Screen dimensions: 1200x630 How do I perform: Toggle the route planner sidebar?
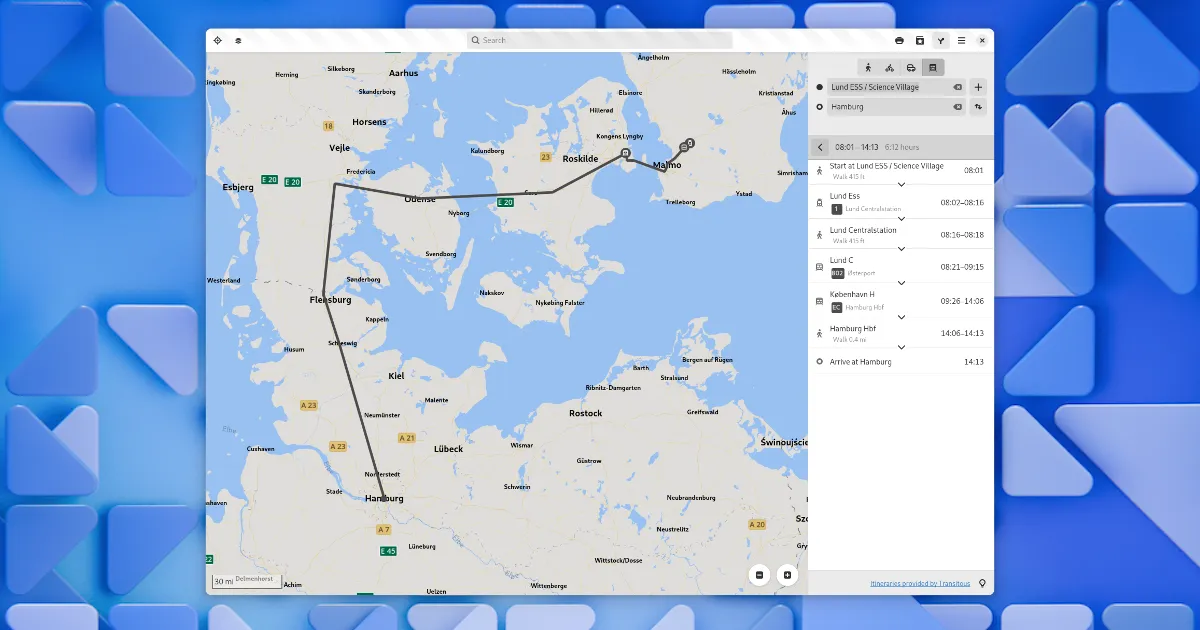tap(941, 41)
